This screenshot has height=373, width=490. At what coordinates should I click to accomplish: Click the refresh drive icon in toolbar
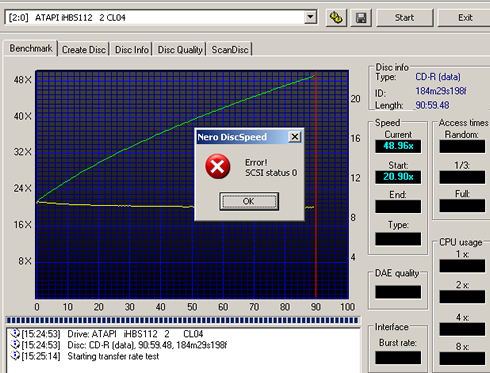coord(336,18)
